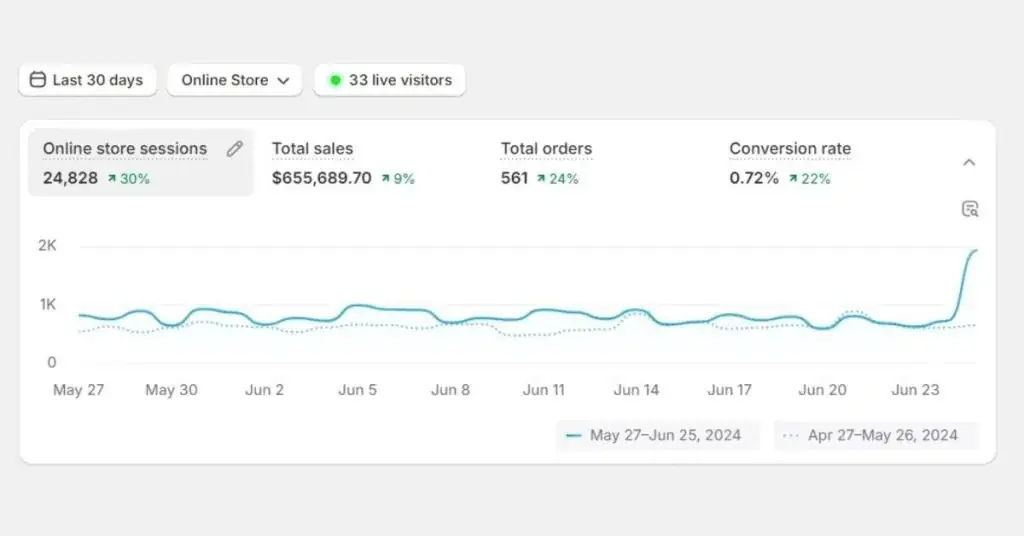Open the report view icon
Image resolution: width=1024 pixels, height=536 pixels.
click(970, 209)
